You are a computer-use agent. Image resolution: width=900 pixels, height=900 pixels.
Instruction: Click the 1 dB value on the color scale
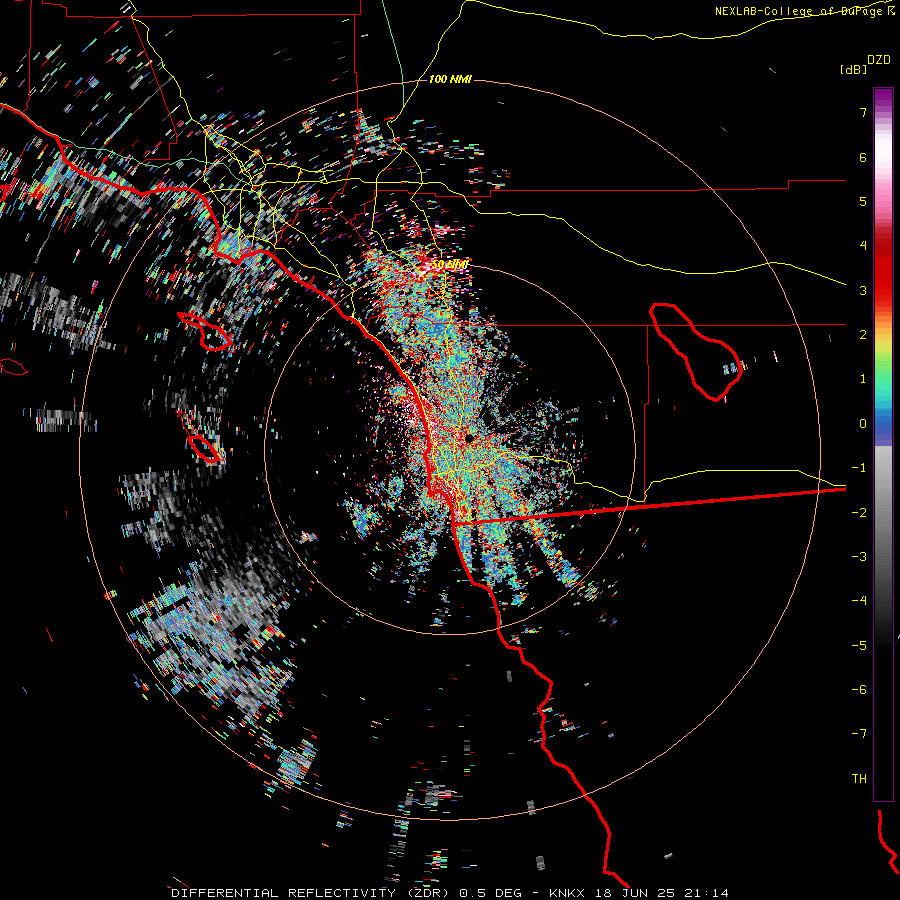863,379
